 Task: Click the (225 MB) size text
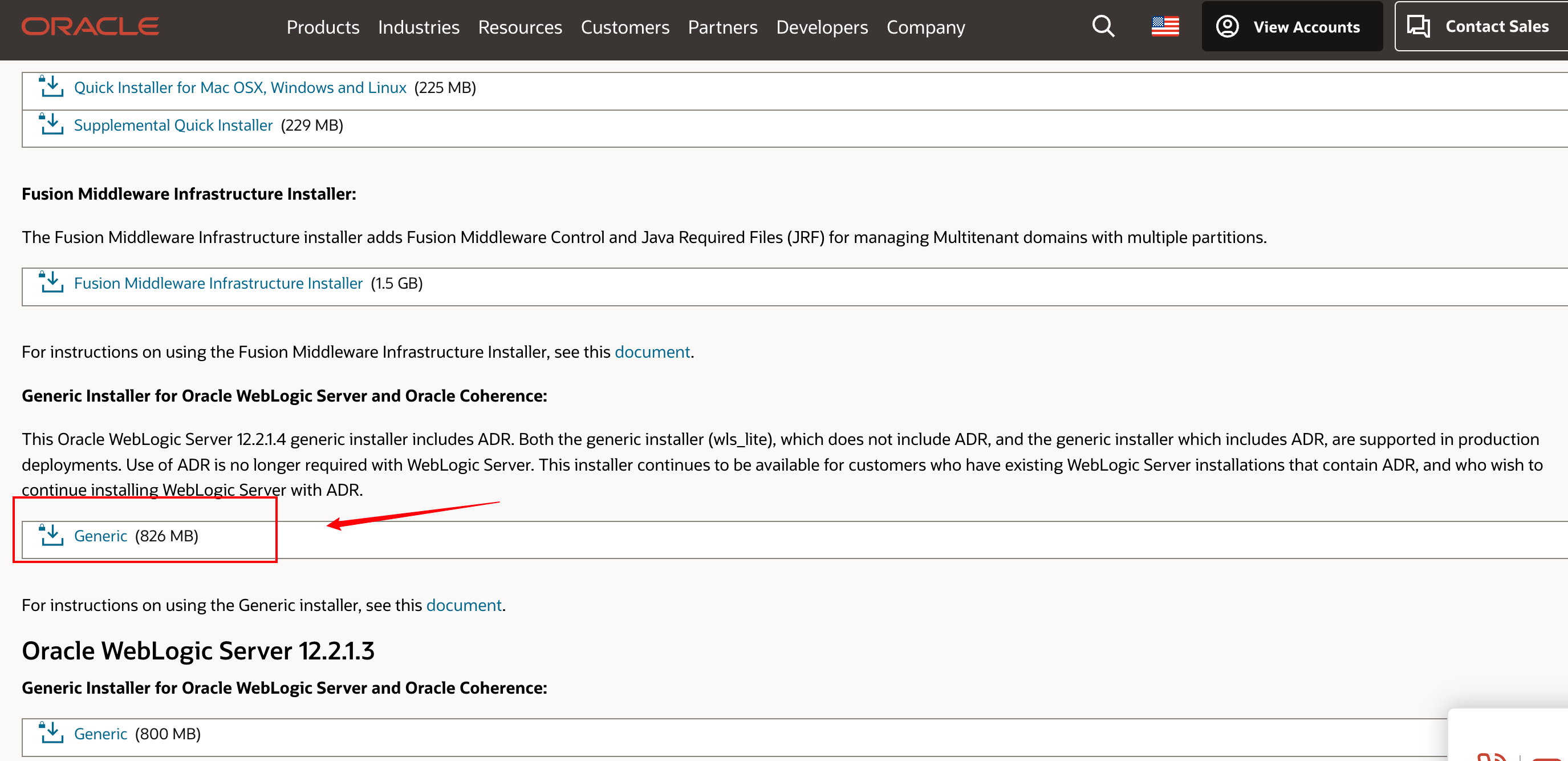click(x=445, y=88)
